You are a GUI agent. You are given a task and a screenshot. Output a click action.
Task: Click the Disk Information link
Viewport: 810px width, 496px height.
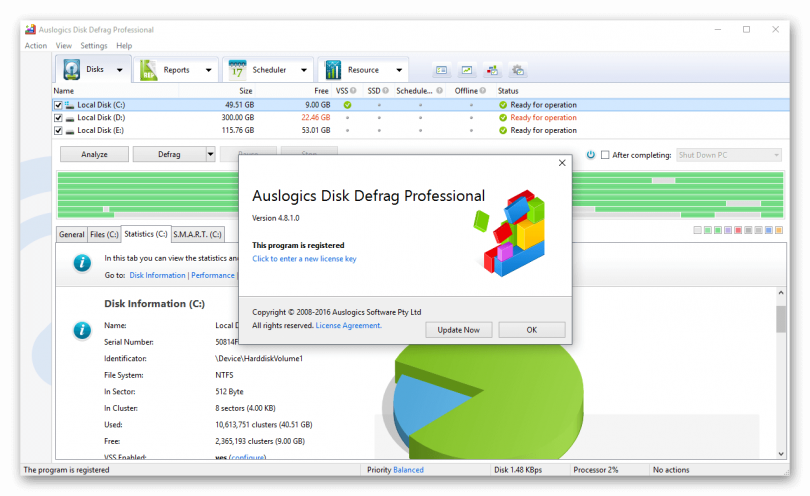pyautogui.click(x=157, y=275)
